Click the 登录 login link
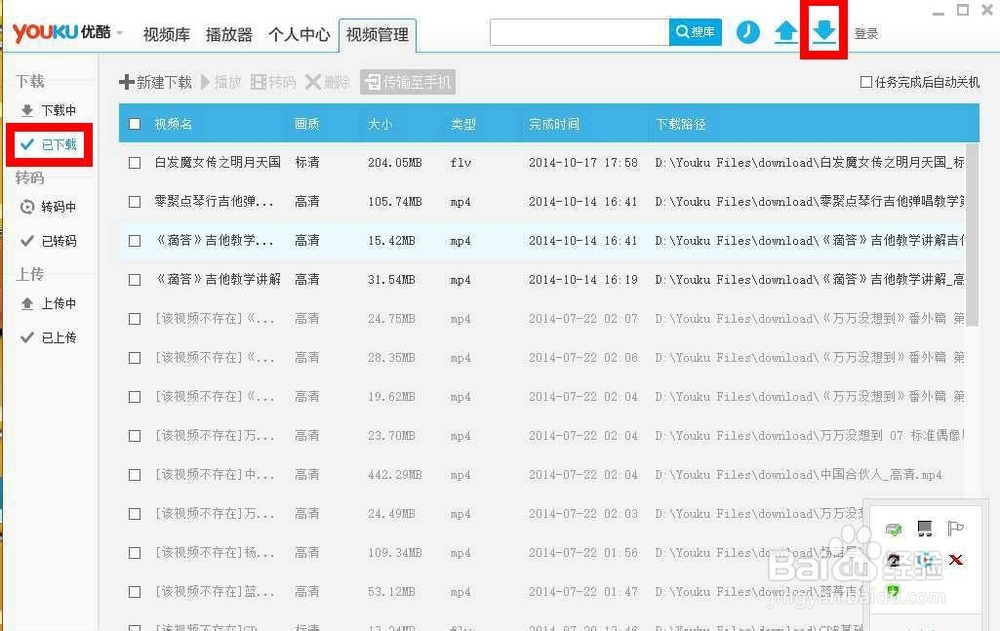Image resolution: width=1000 pixels, height=631 pixels. (866, 32)
